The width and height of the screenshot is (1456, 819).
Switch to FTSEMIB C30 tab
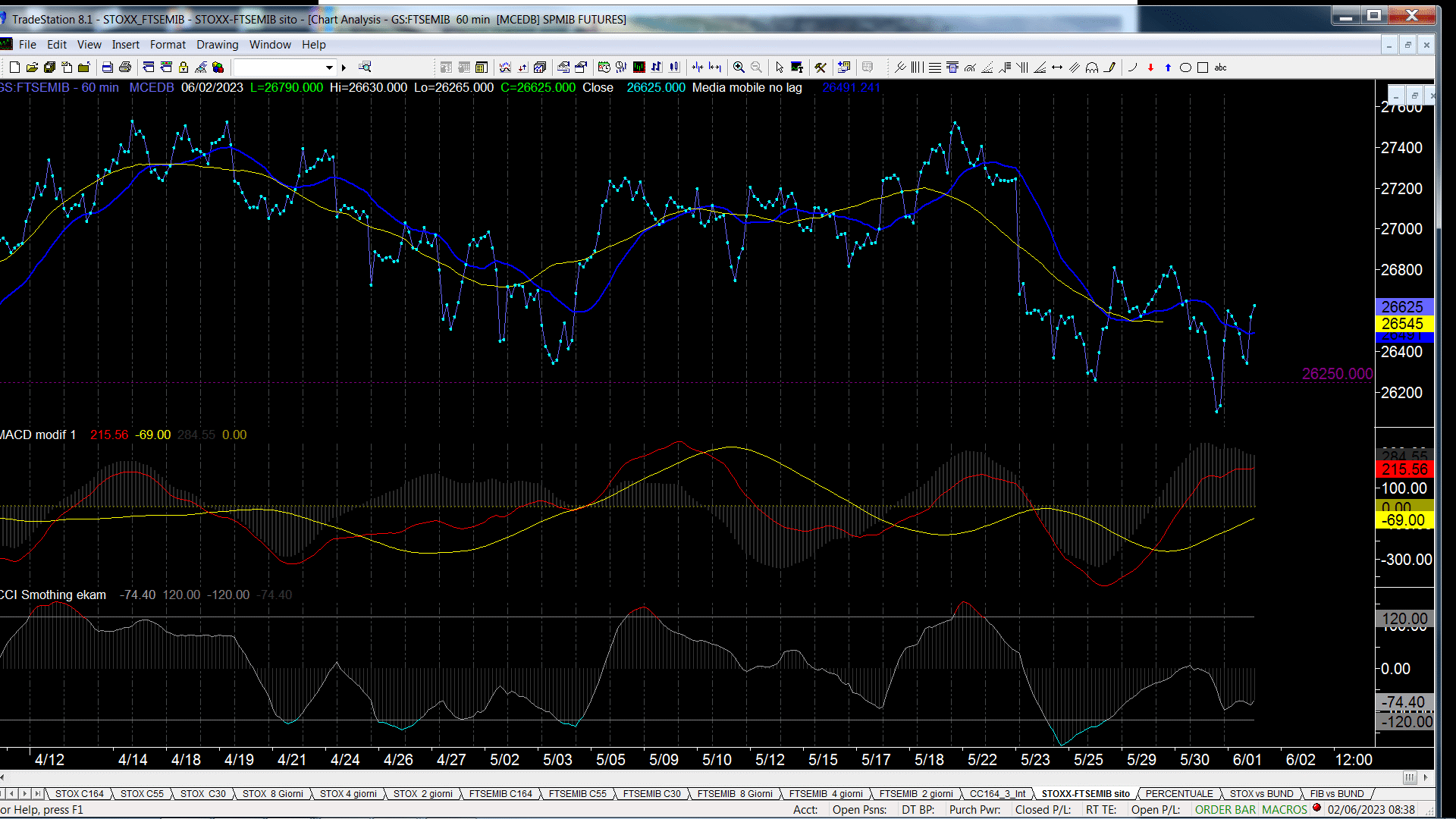point(651,794)
